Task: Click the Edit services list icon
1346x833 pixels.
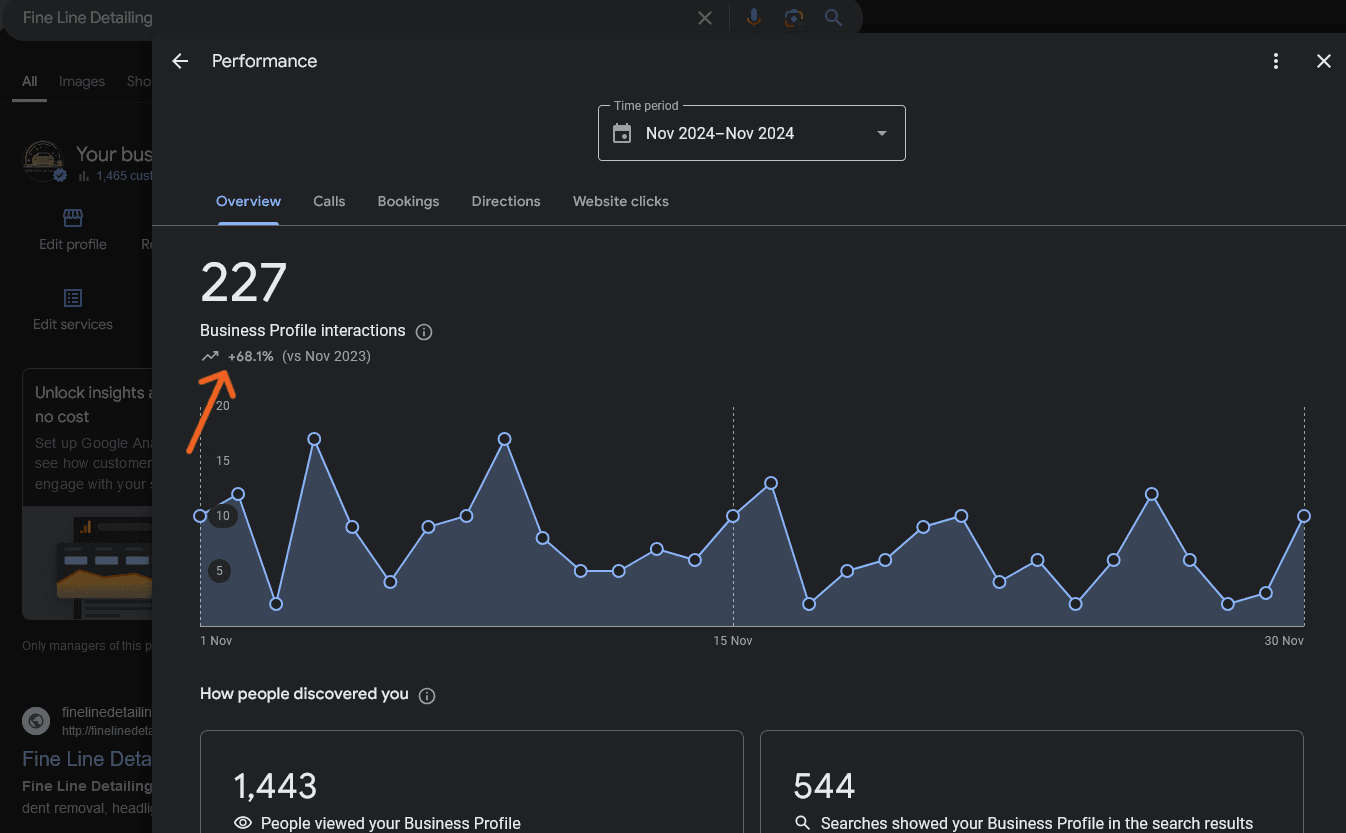Action: click(73, 298)
